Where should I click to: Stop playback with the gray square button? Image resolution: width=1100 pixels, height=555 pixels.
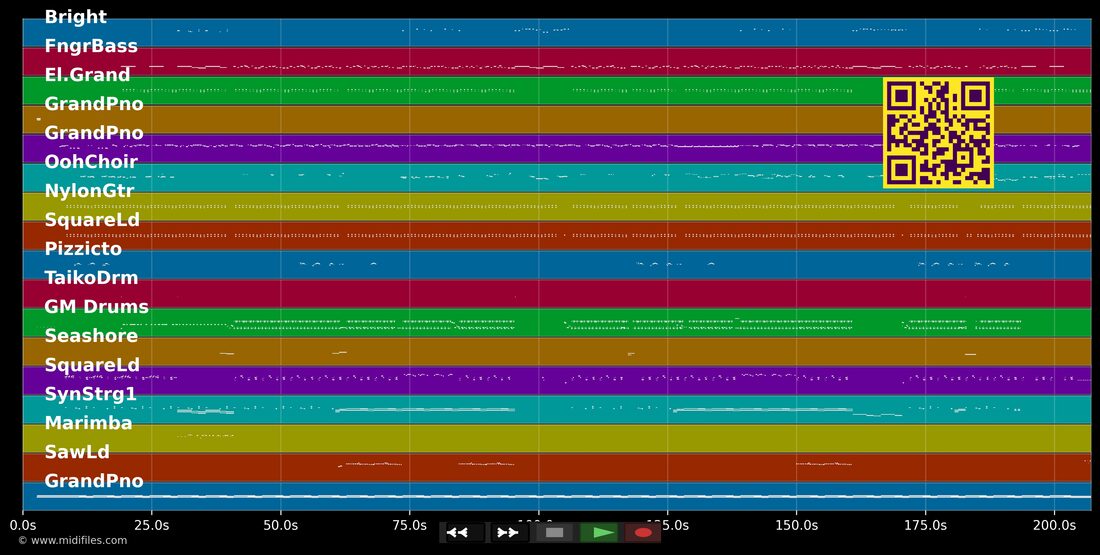pyautogui.click(x=554, y=533)
